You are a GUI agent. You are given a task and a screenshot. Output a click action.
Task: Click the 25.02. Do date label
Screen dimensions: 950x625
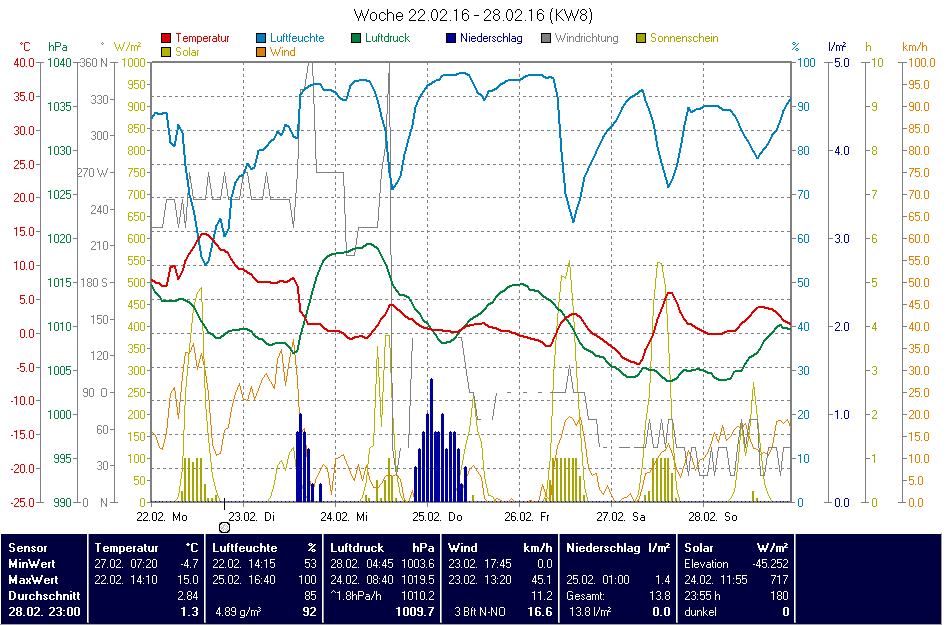(437, 517)
